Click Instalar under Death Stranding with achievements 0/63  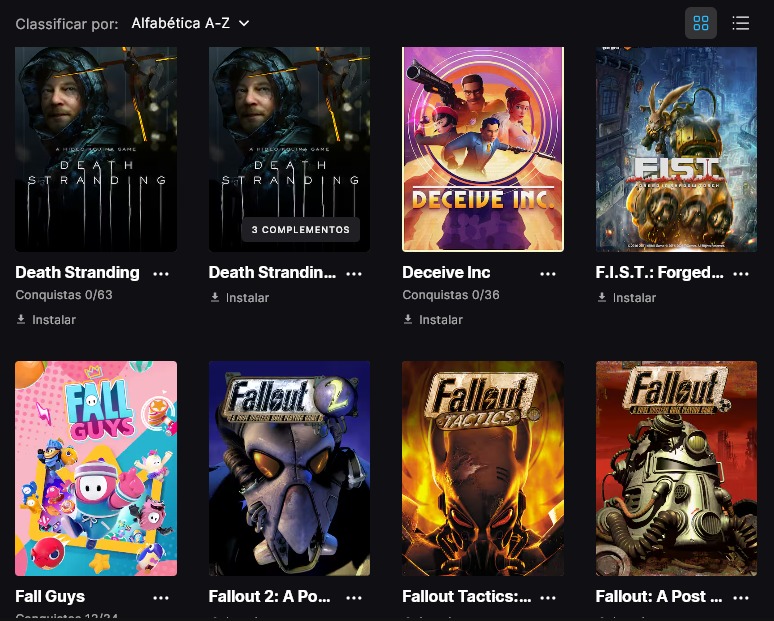click(x=46, y=320)
